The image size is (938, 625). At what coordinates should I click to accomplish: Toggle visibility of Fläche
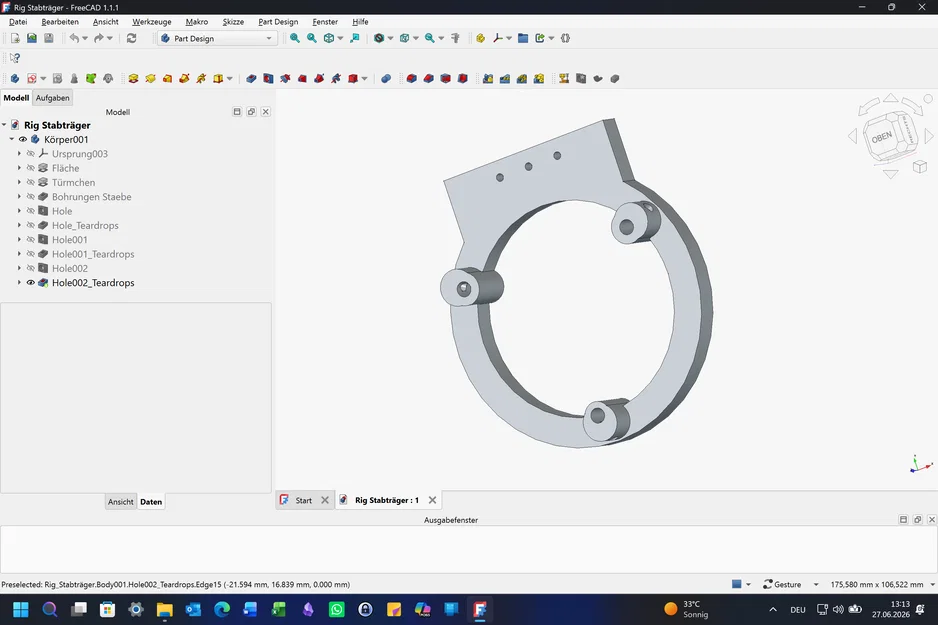tap(31, 168)
